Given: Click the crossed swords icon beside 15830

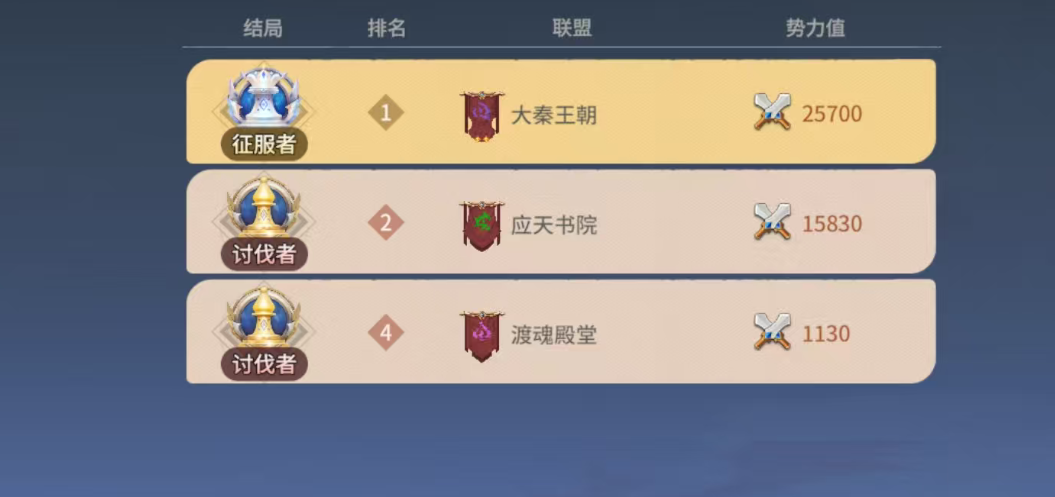Looking at the screenshot, I should click(772, 222).
